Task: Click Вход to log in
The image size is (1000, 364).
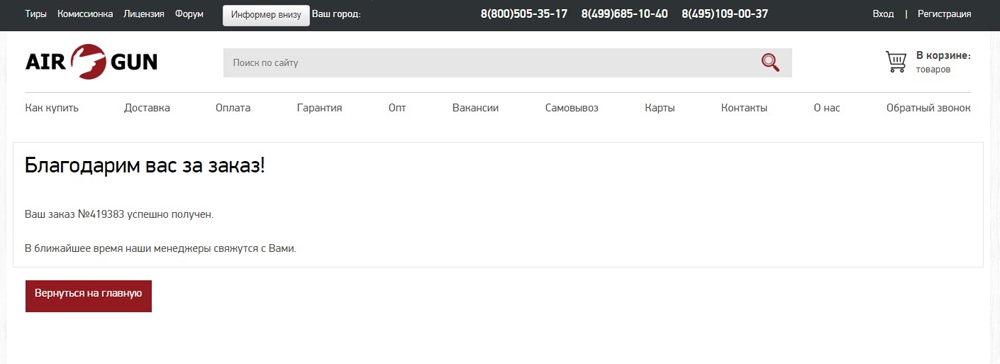Action: pos(883,14)
